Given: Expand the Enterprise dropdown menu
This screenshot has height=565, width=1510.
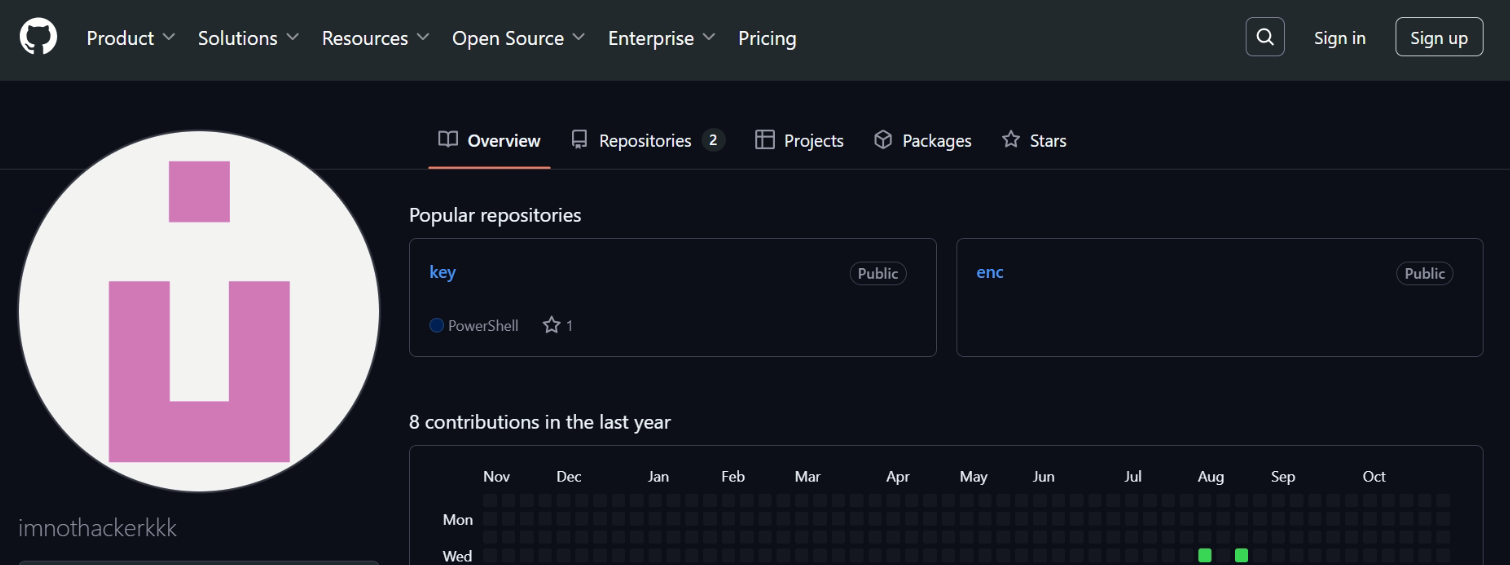Looking at the screenshot, I should tap(661, 38).
